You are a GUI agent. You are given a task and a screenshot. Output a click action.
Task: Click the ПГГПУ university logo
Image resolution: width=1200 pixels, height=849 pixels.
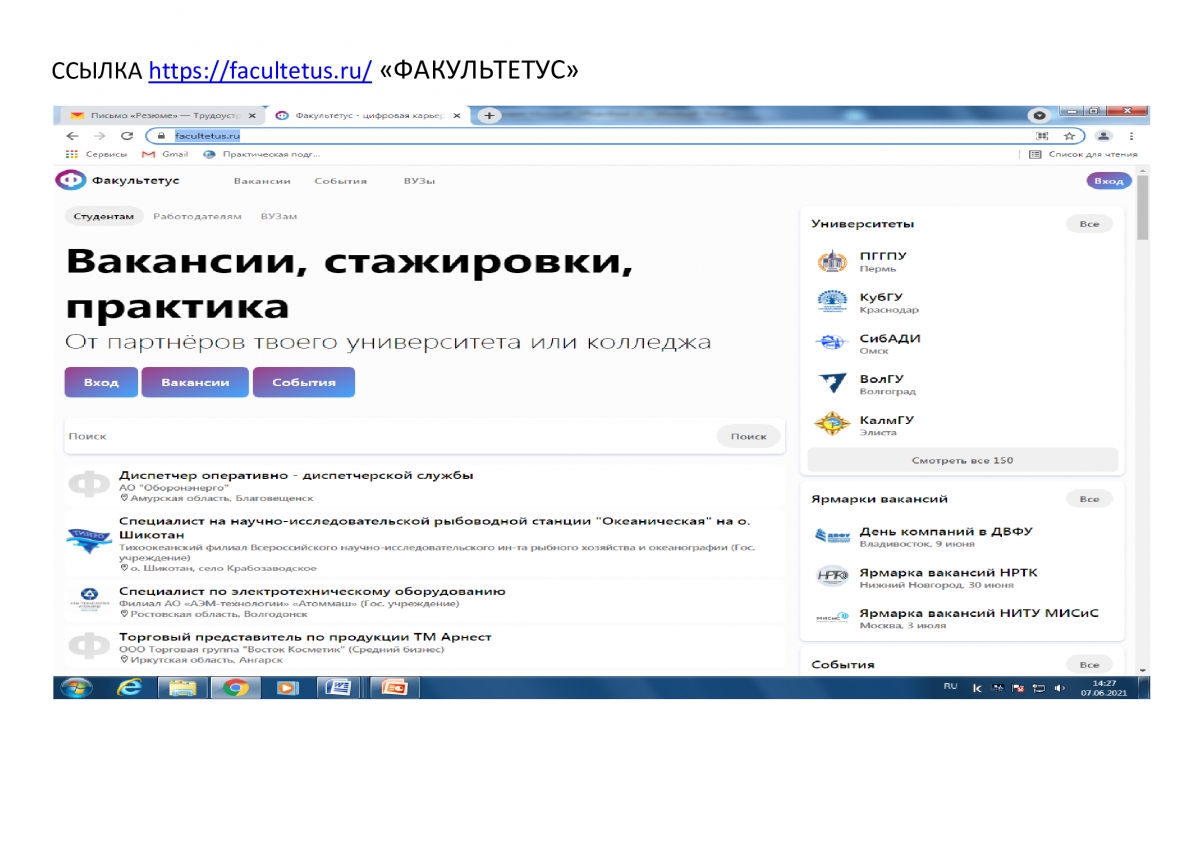832,261
